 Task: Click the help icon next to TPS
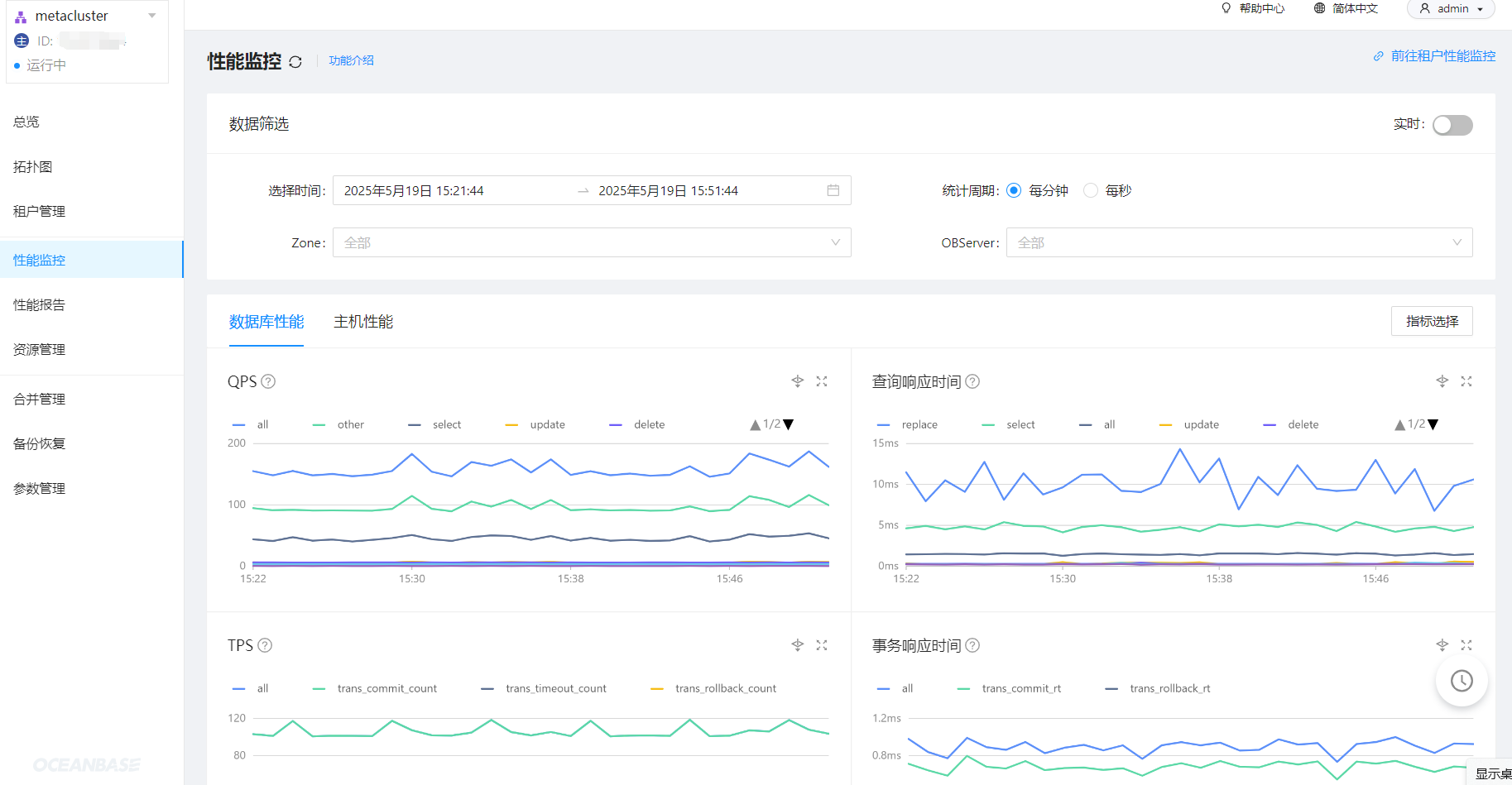click(x=265, y=645)
